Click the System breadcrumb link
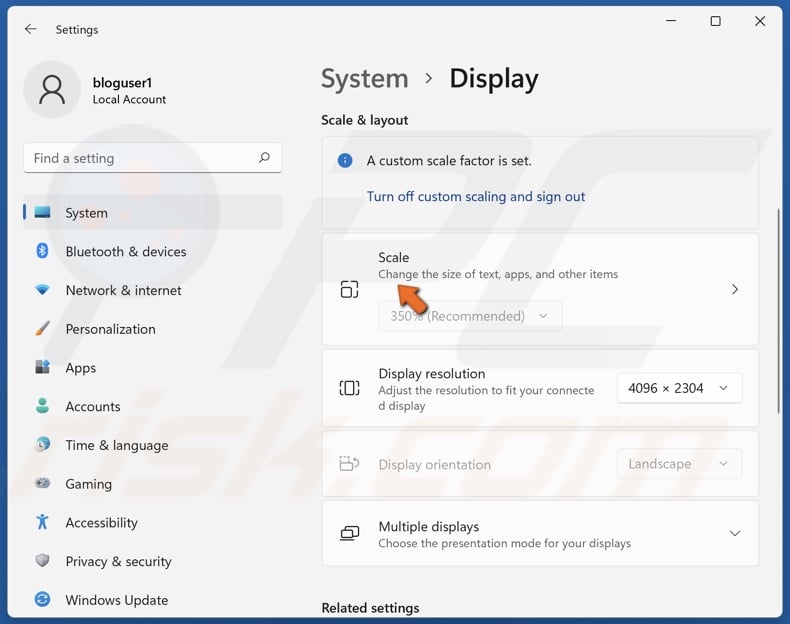Image resolution: width=790 pixels, height=624 pixels. click(364, 79)
